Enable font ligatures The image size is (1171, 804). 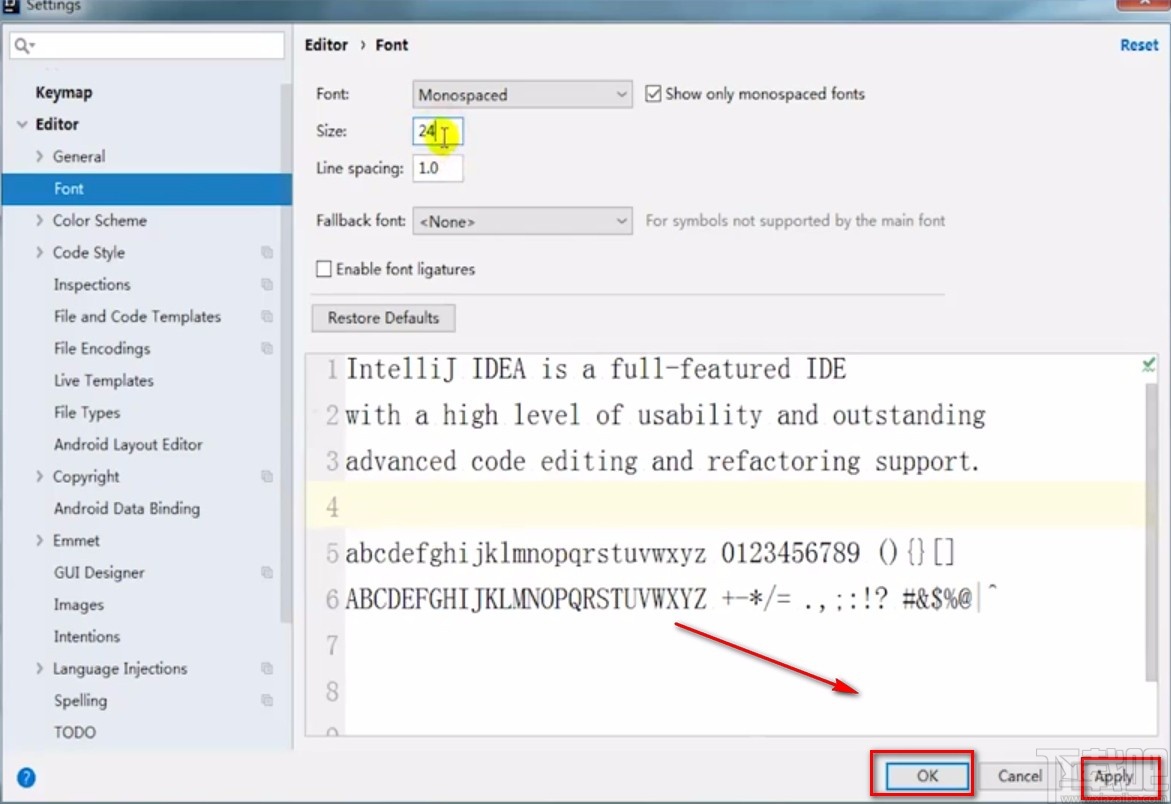click(x=324, y=269)
